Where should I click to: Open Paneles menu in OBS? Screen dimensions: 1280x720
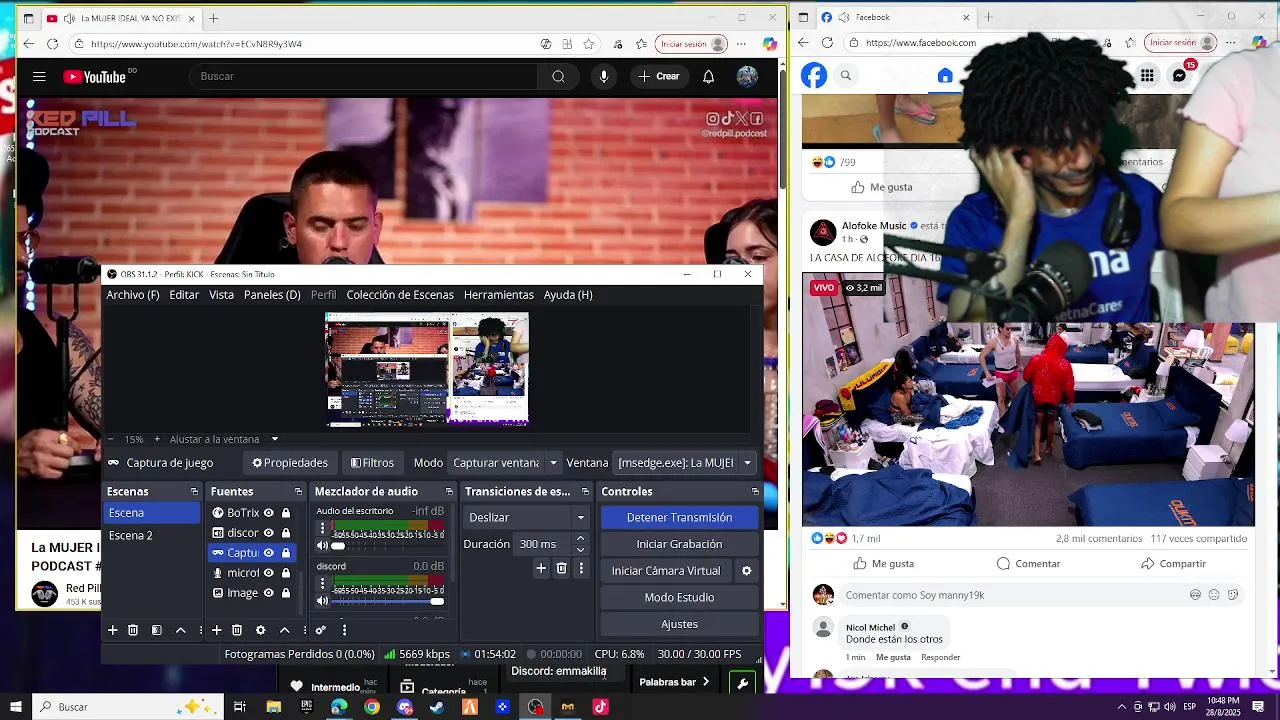point(272,295)
